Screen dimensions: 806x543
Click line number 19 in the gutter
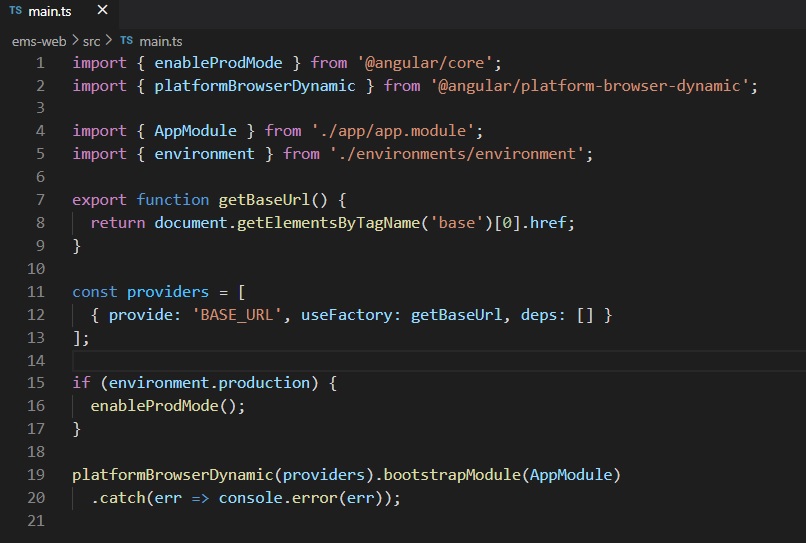coord(36,475)
